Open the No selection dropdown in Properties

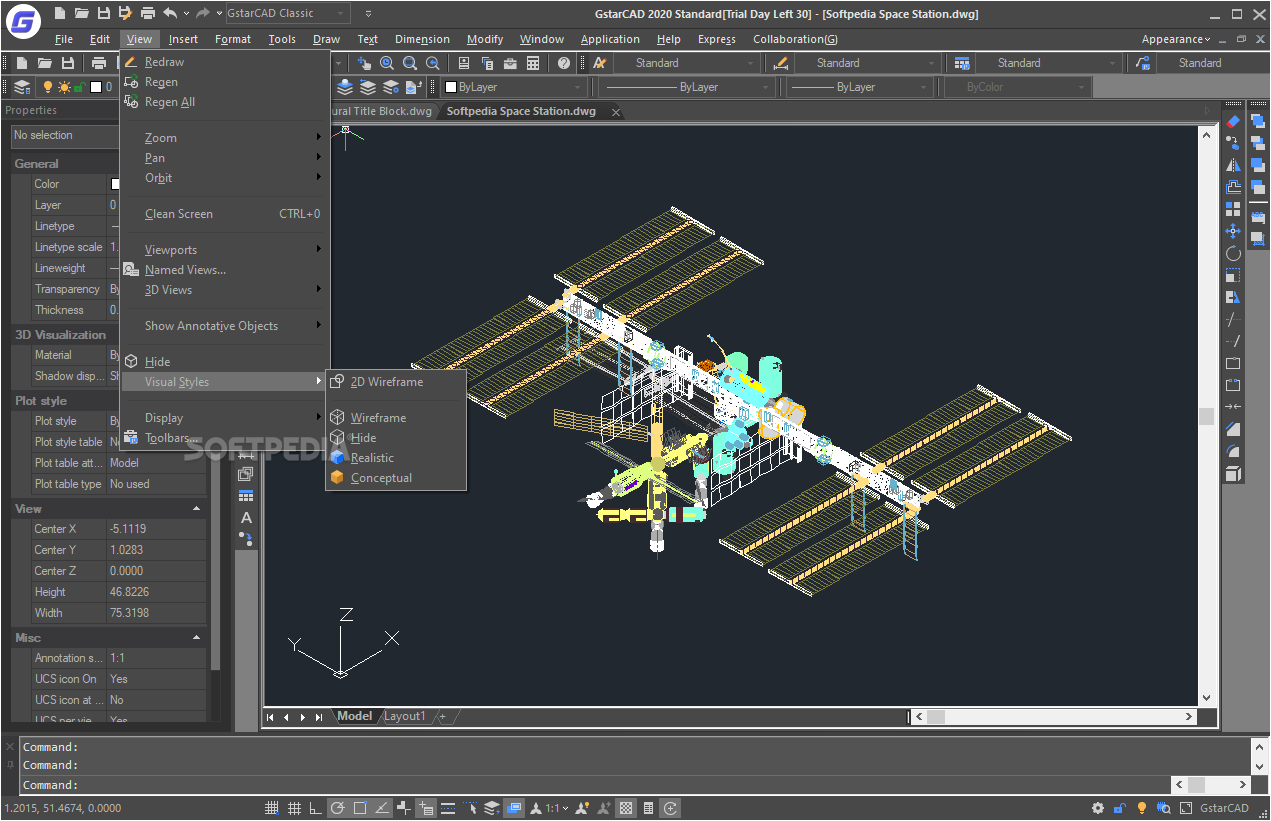pyautogui.click(x=65, y=135)
